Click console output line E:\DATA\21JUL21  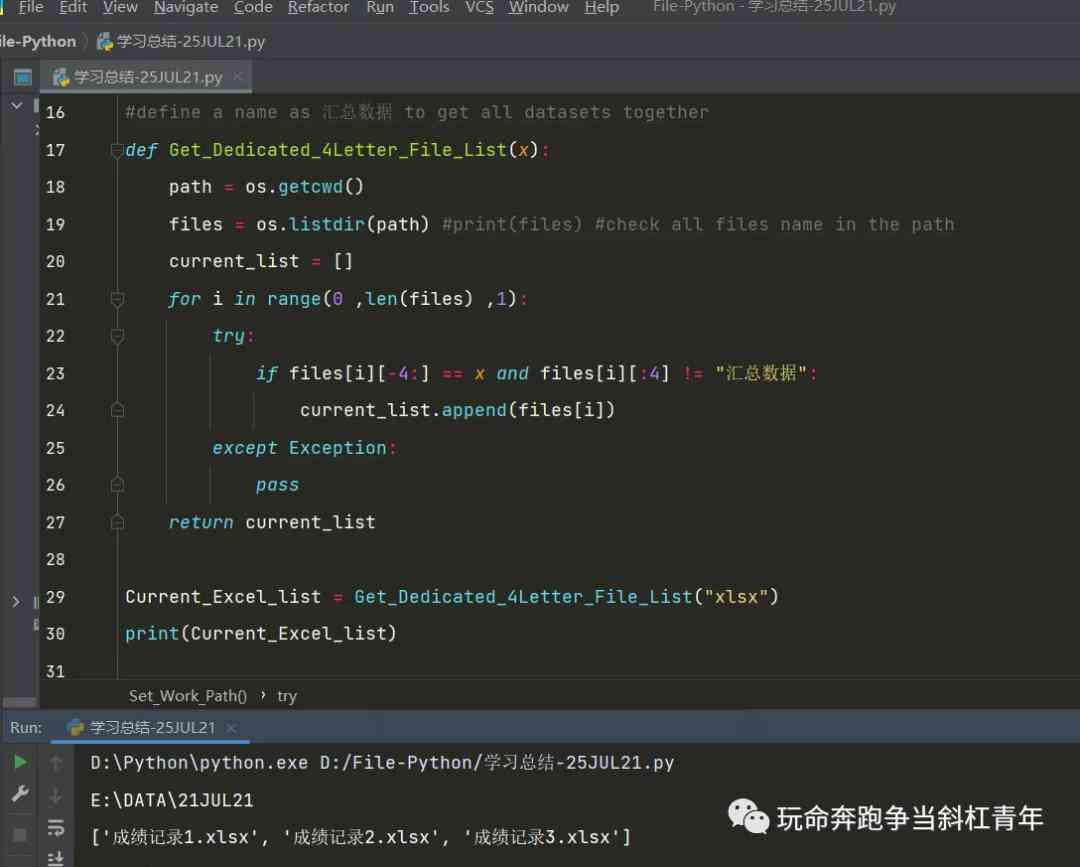coord(172,800)
